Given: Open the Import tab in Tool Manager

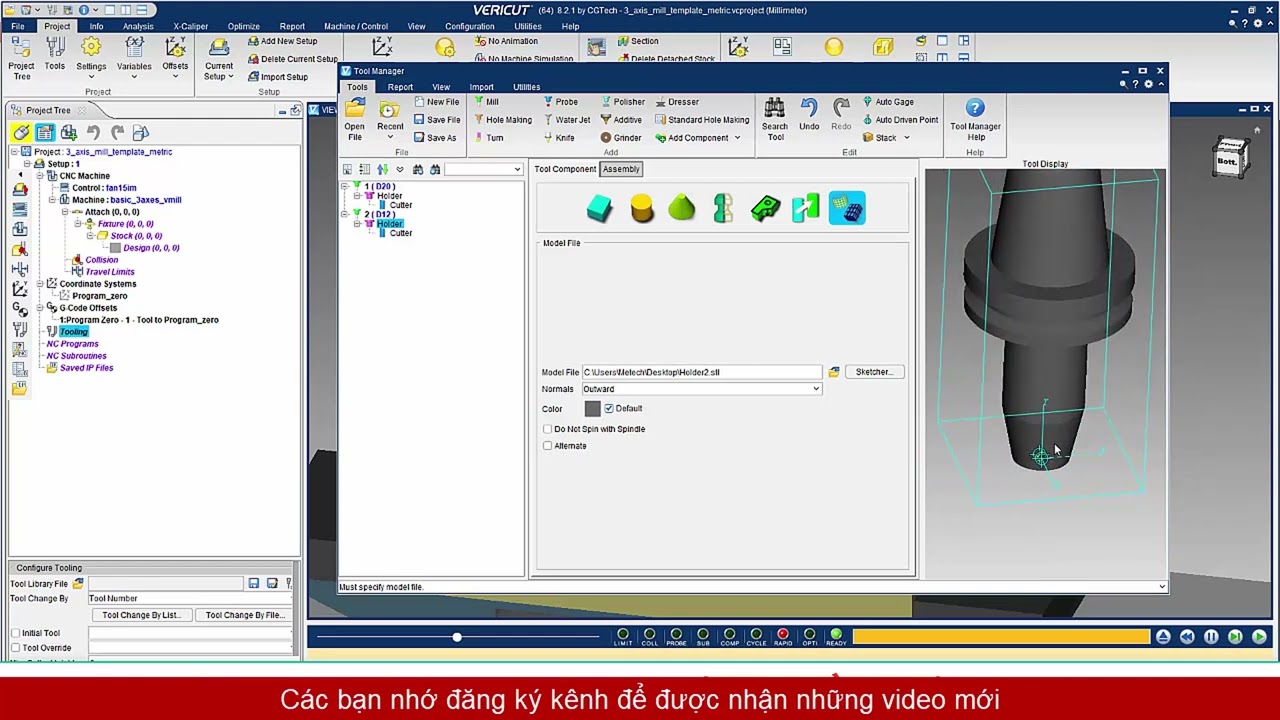Looking at the screenshot, I should pos(481,87).
